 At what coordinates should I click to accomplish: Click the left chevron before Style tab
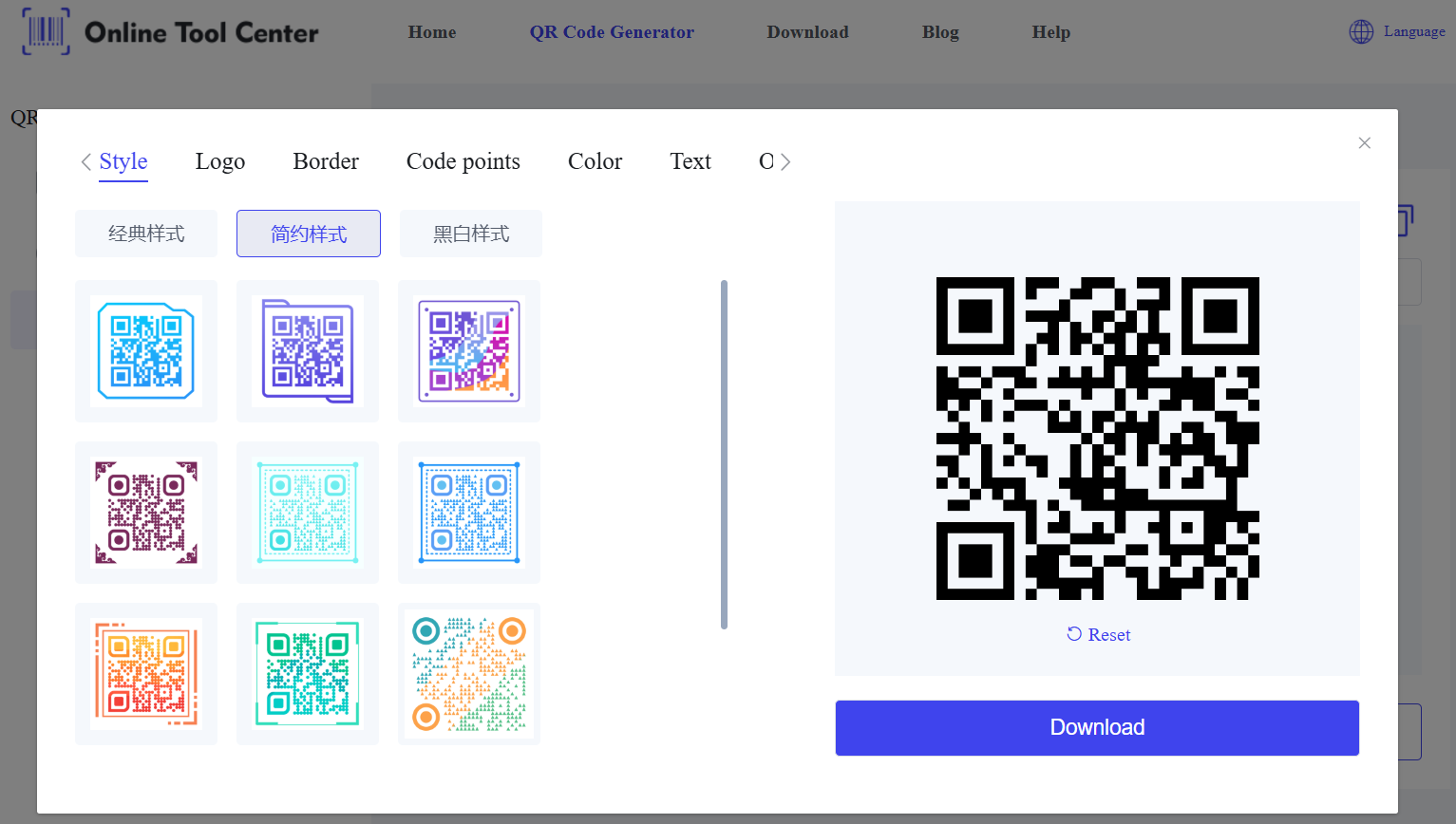(85, 162)
